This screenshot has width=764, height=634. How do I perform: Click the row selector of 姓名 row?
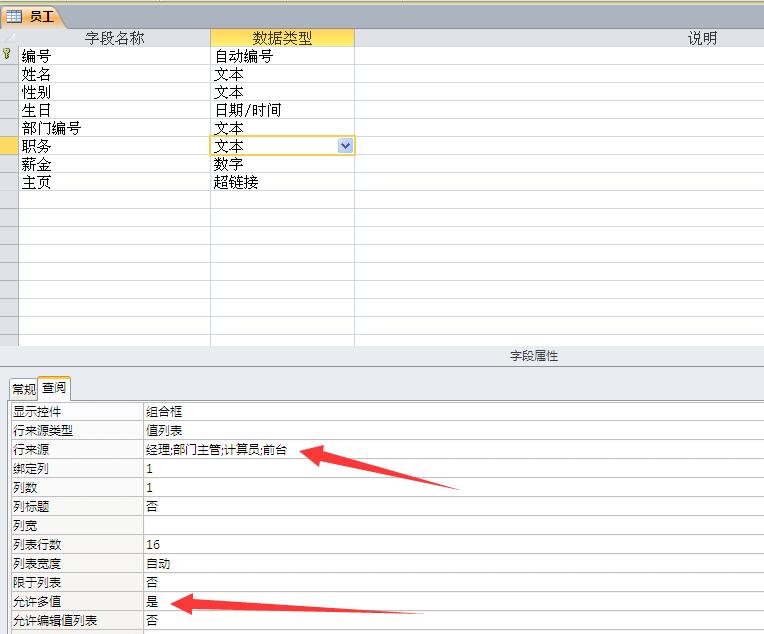coord(9,74)
